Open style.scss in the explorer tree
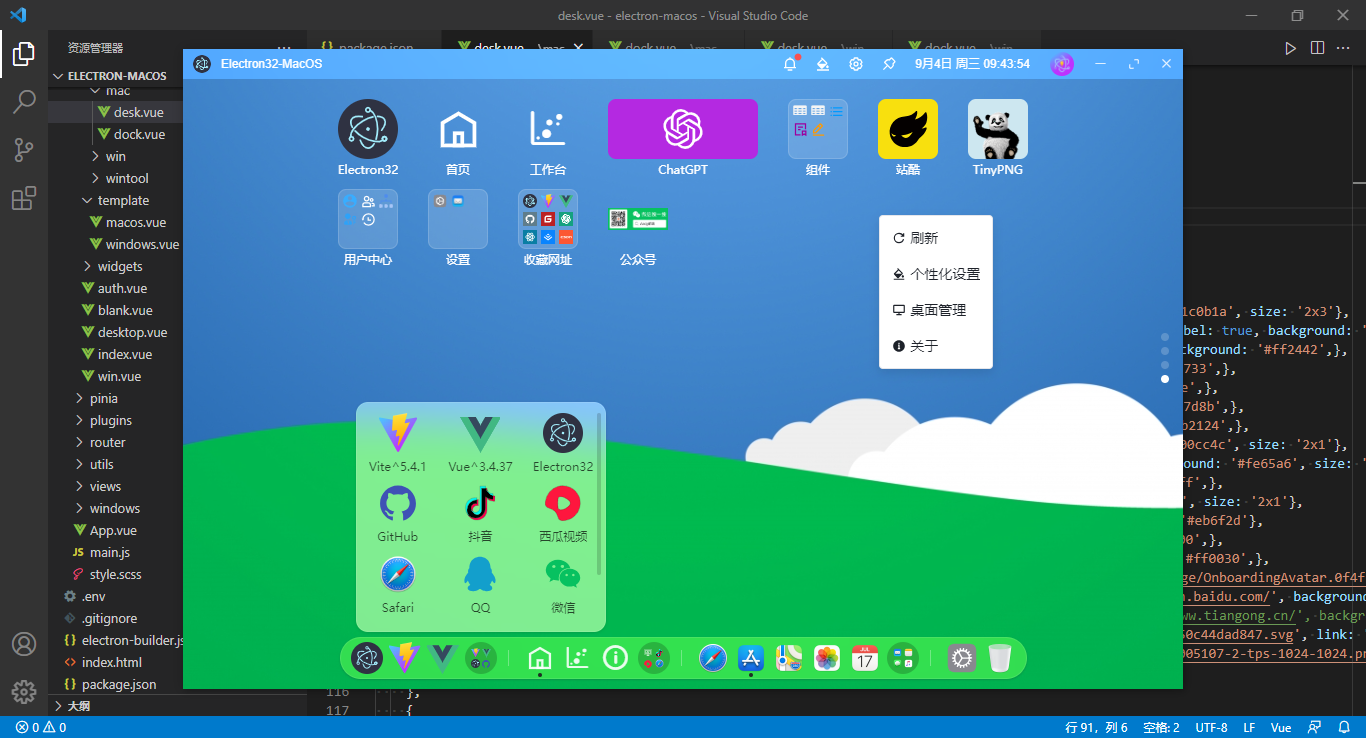Screen dimensions: 1366x738 115,574
